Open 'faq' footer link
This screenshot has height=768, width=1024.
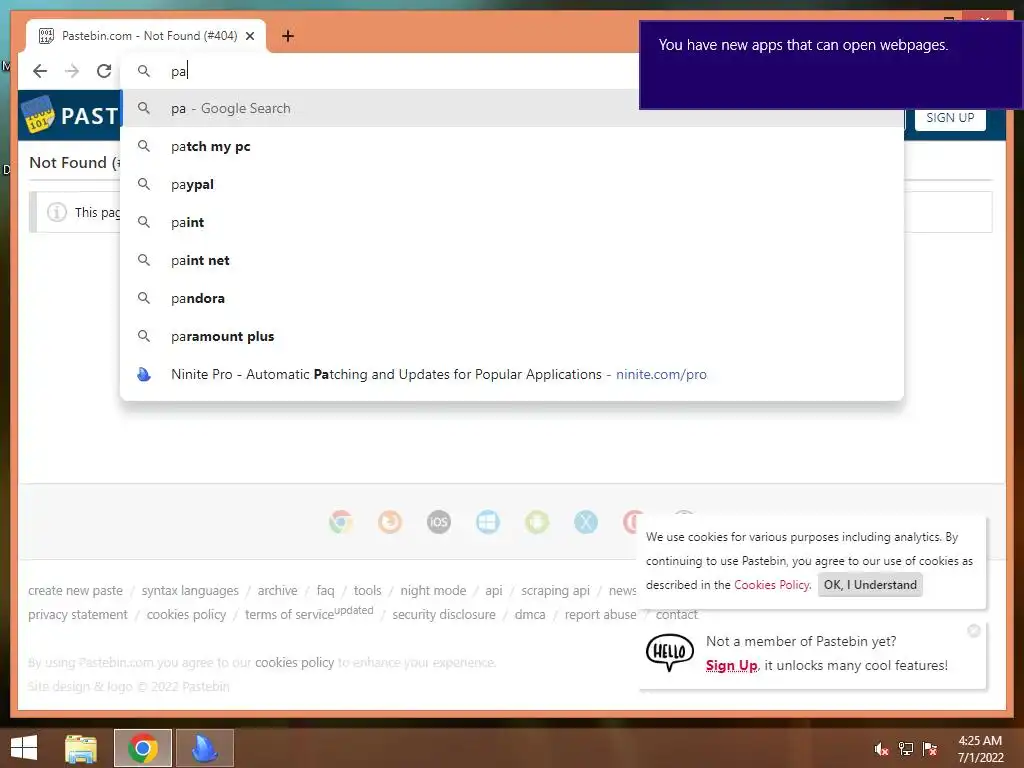(325, 590)
